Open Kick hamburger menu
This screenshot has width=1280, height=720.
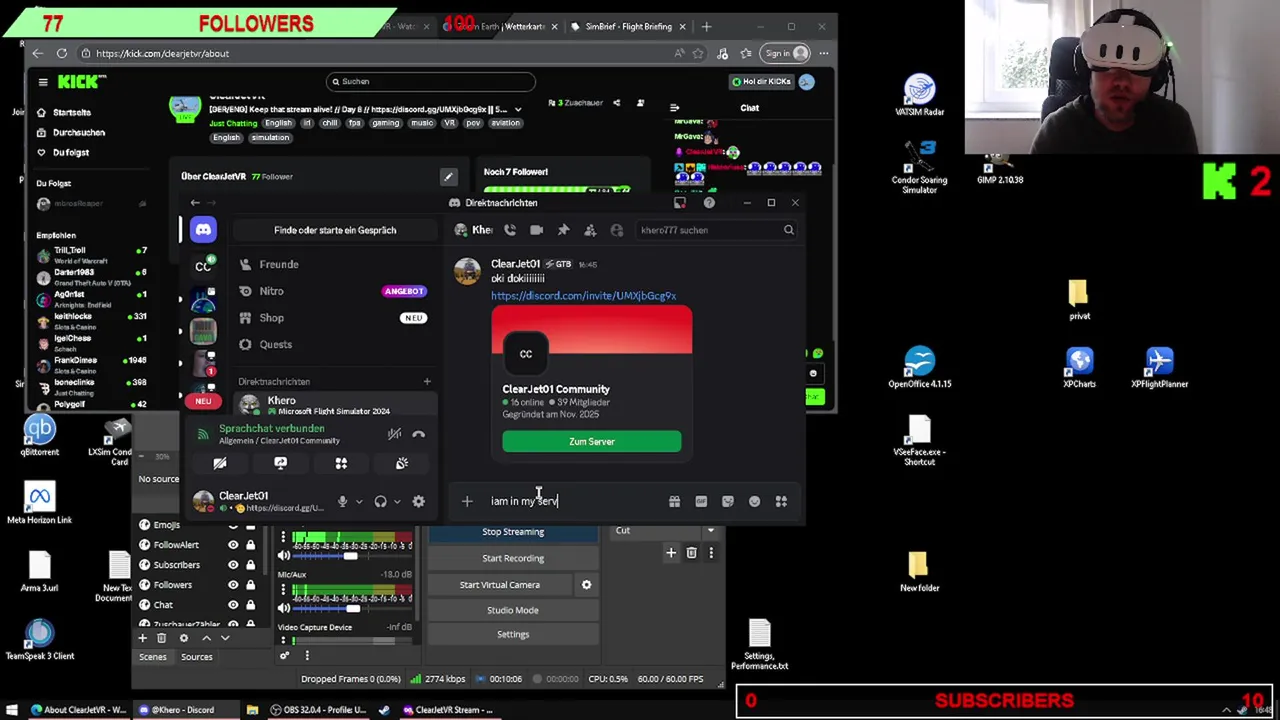click(x=43, y=82)
